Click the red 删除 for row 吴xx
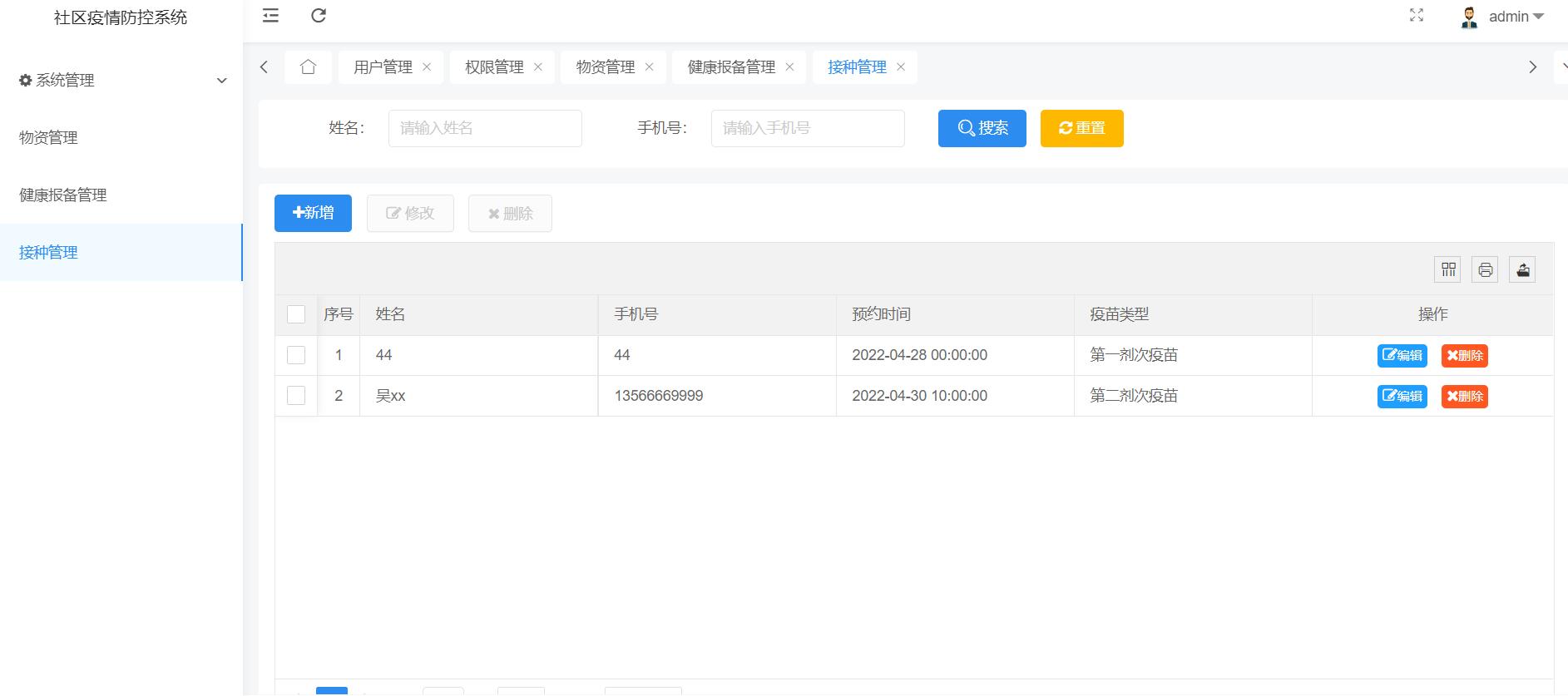Screen dimensions: 1568x696 1465,397
